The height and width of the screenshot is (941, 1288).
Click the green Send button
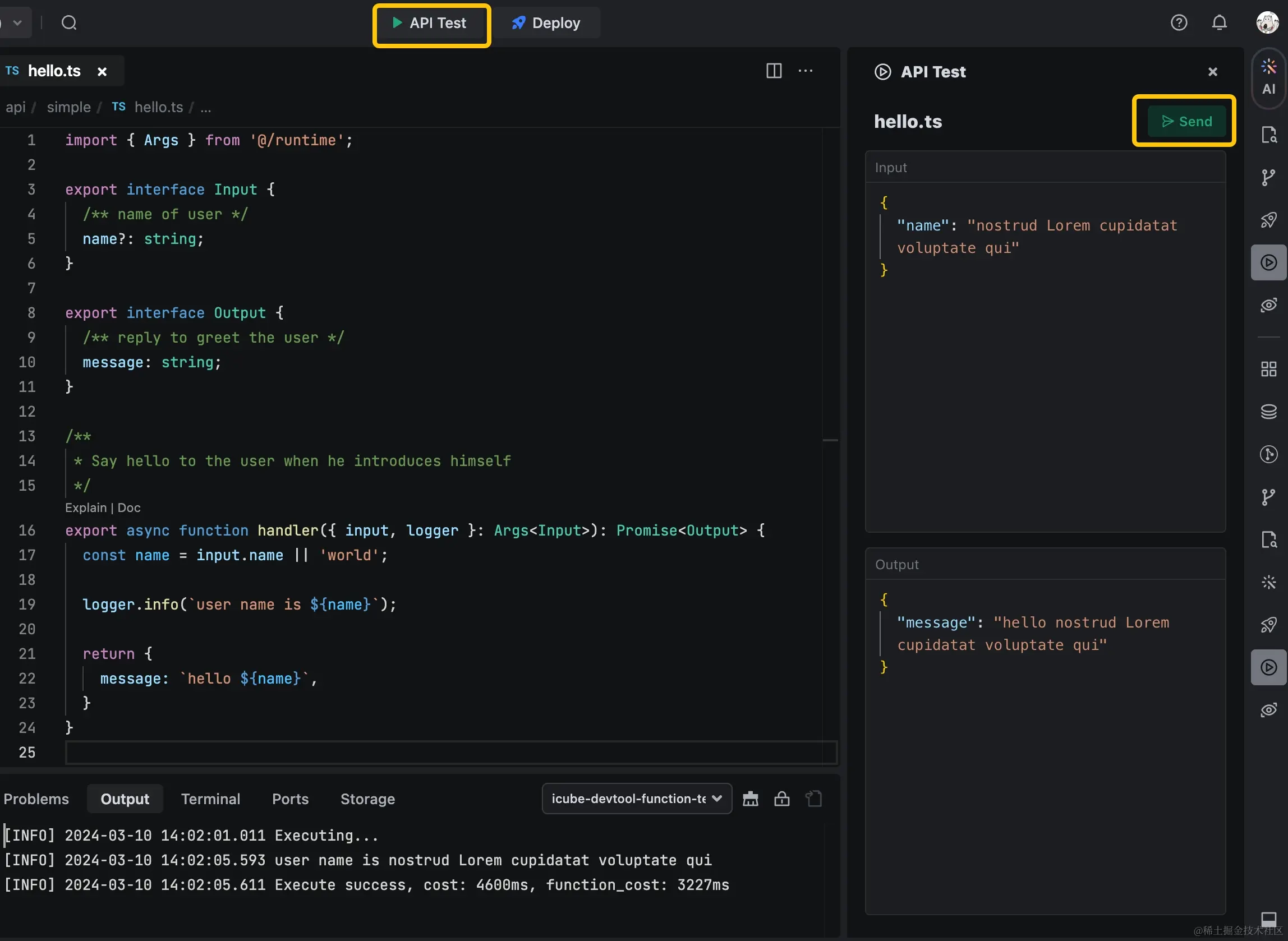1186,121
